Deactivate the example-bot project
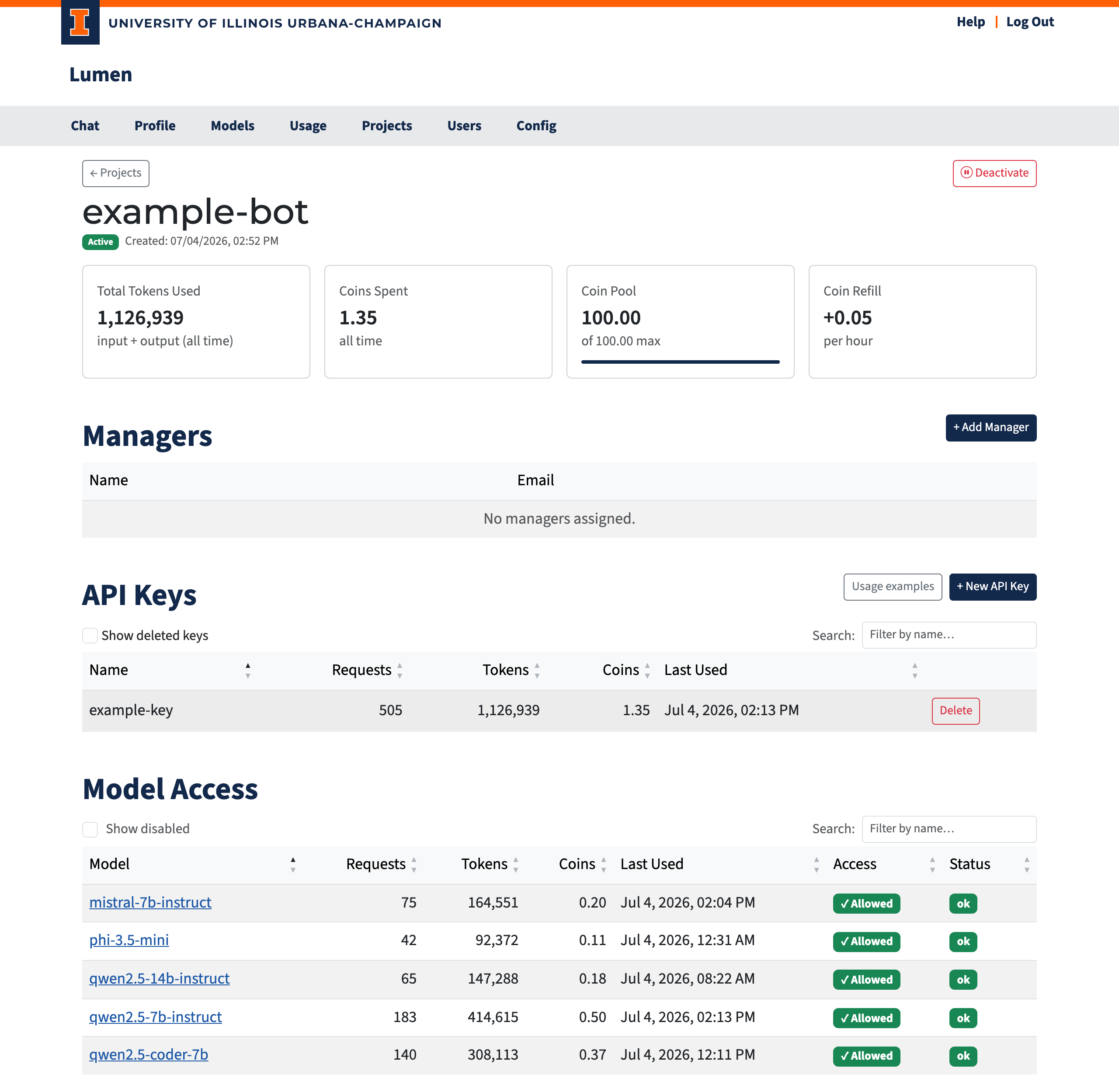The image size is (1119, 1092). point(994,173)
